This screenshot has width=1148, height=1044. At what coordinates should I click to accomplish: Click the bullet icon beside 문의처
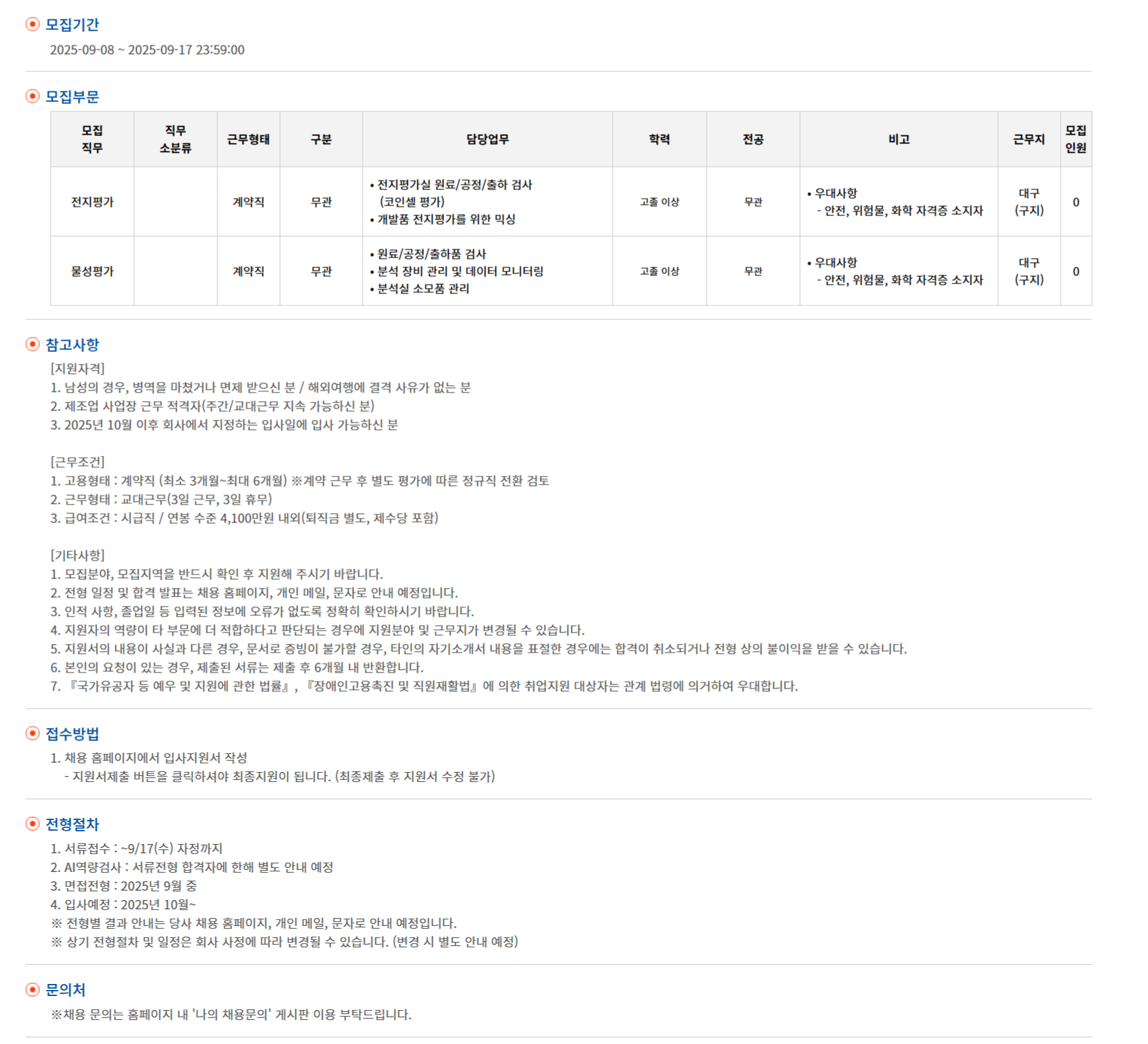(x=32, y=990)
